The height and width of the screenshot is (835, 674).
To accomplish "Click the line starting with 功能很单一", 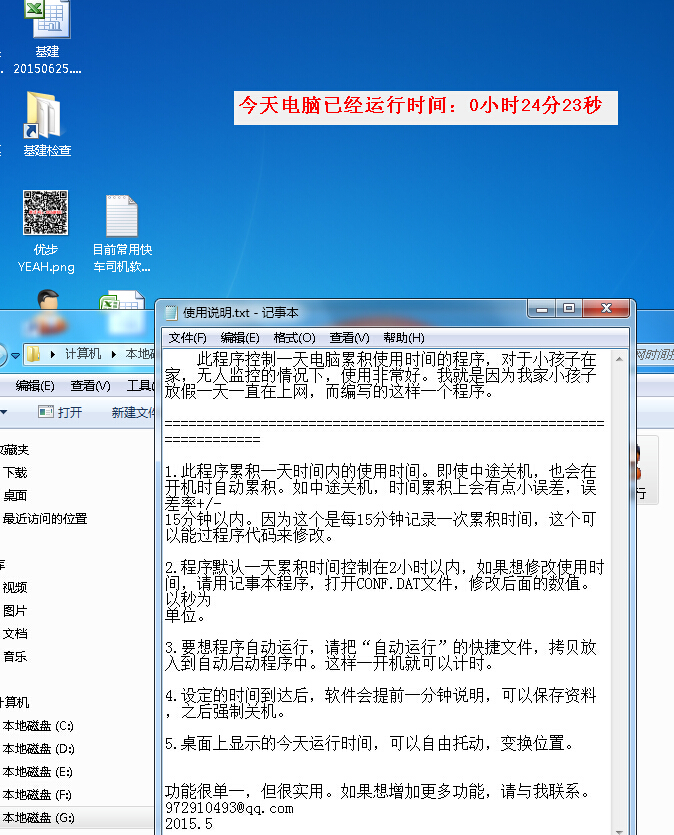I will click(x=378, y=791).
